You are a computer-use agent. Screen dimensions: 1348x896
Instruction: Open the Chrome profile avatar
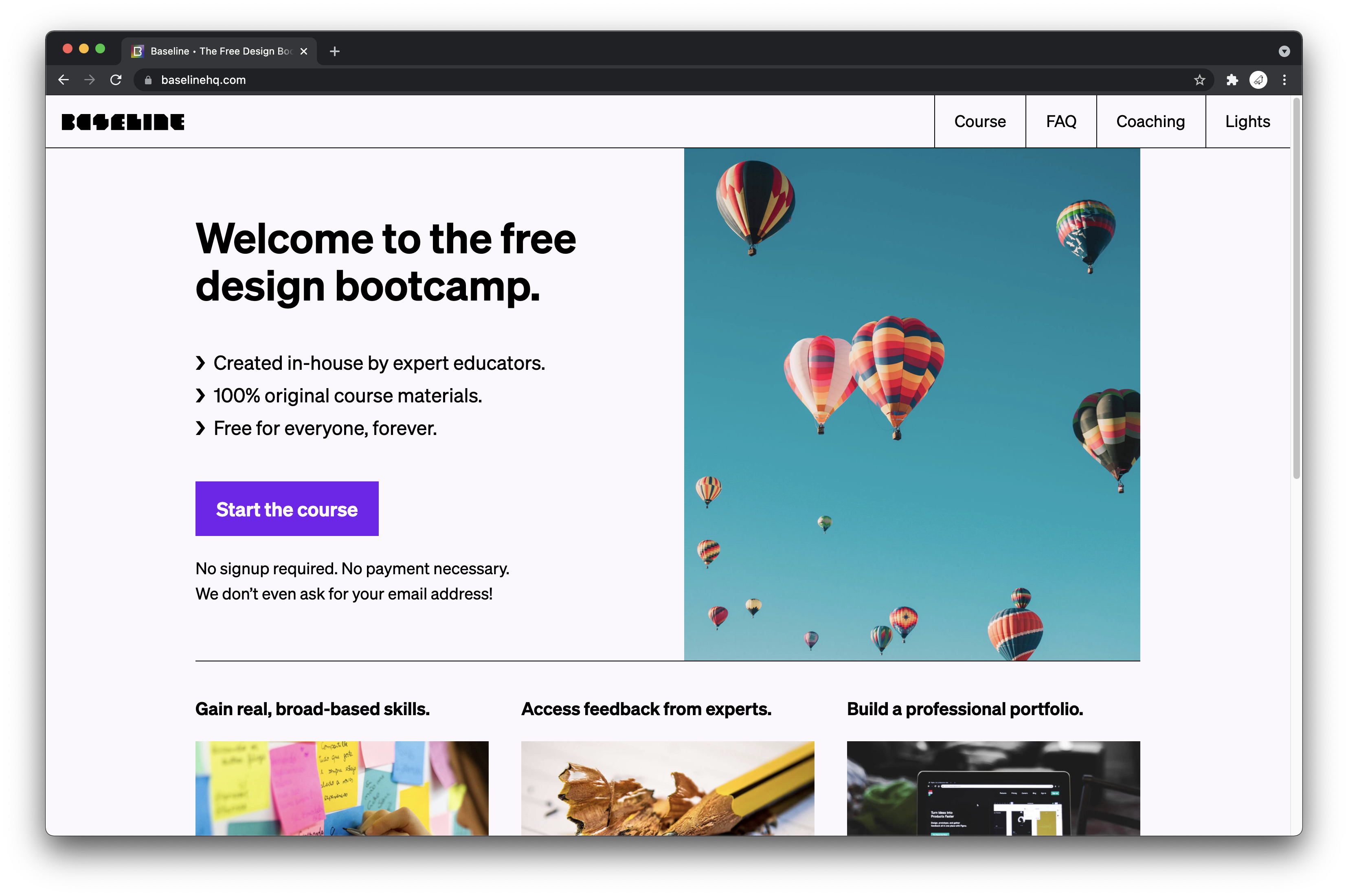coord(1258,80)
